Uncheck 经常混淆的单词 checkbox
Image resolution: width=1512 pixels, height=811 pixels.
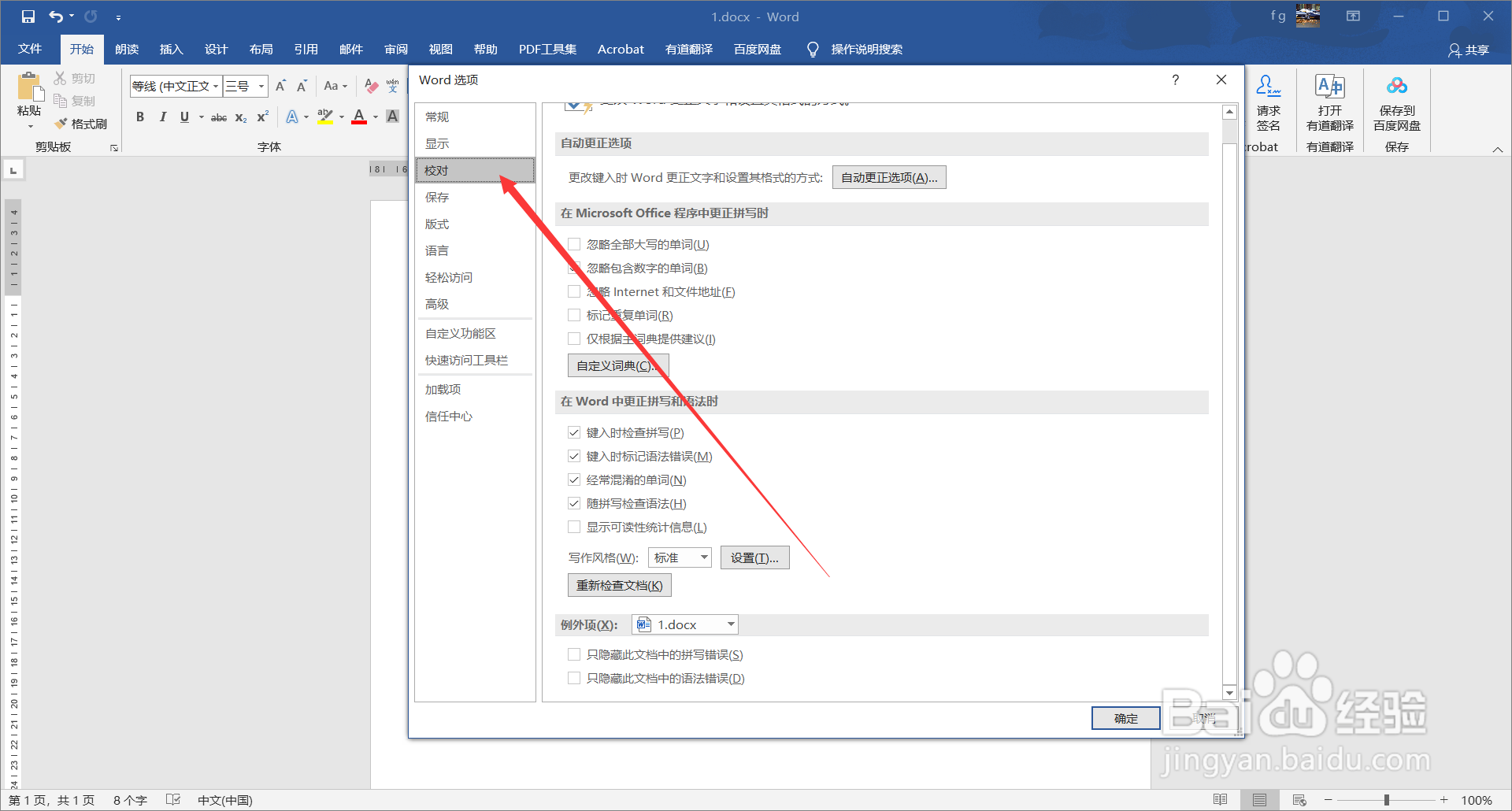574,480
